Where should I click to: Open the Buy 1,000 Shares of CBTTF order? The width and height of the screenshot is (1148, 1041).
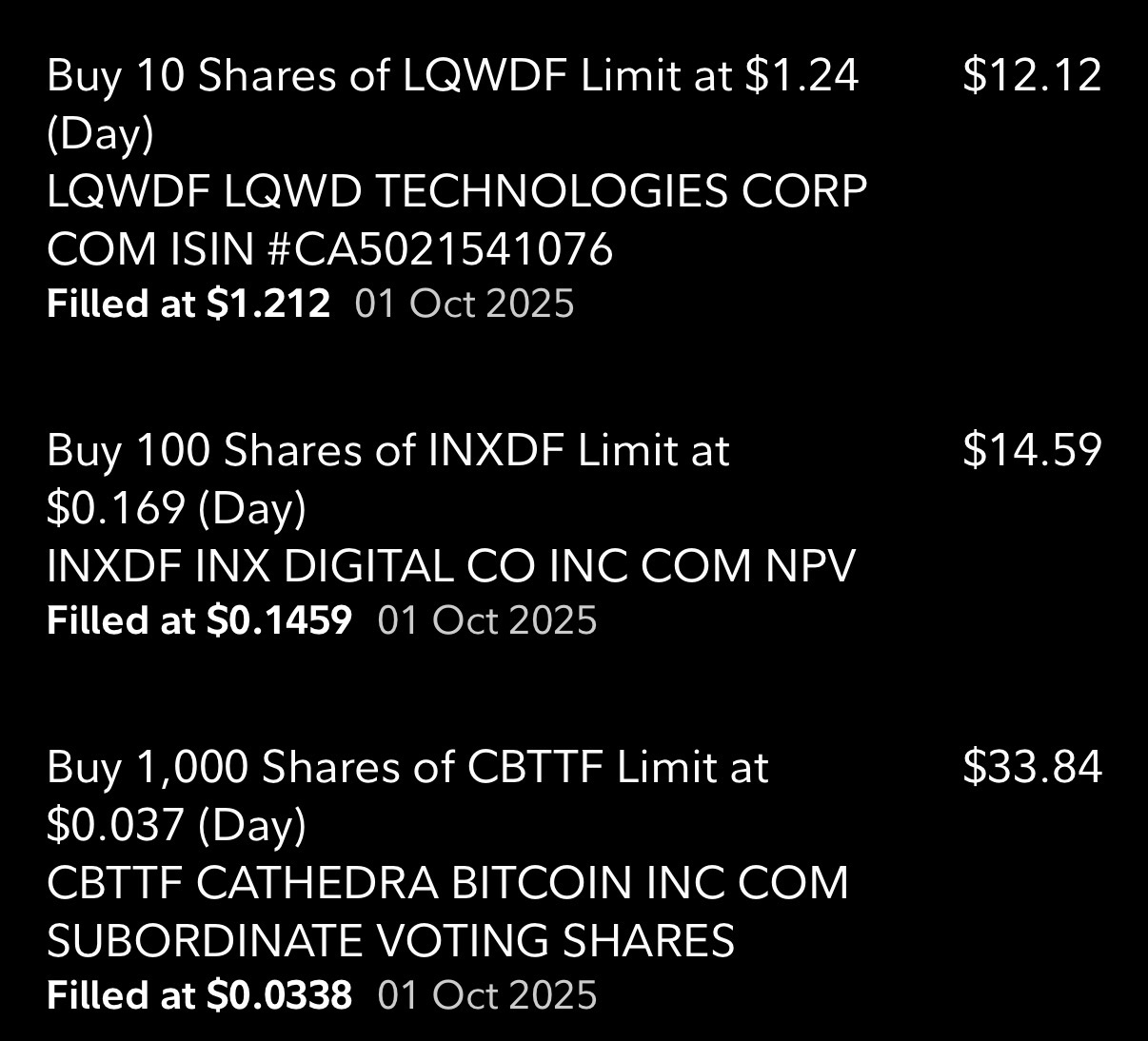click(407, 767)
